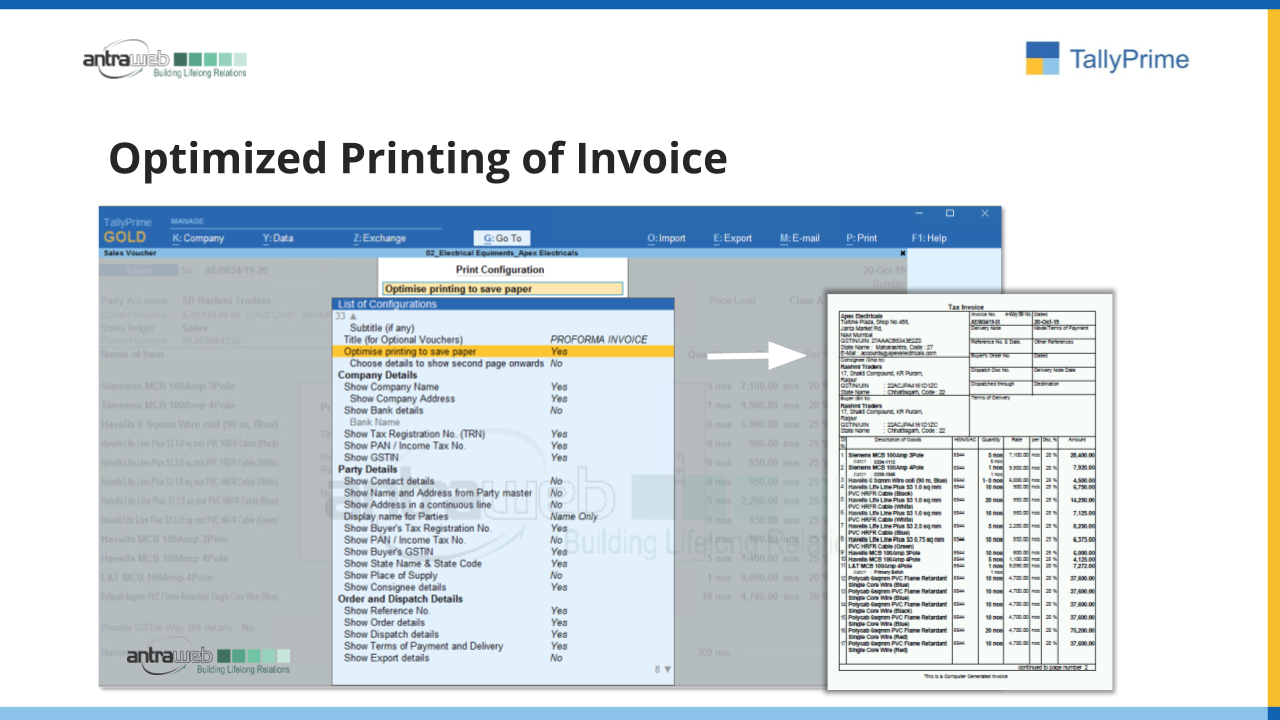Click the Print Configuration search field
Viewport: 1280px width, 720px height.
[502, 289]
